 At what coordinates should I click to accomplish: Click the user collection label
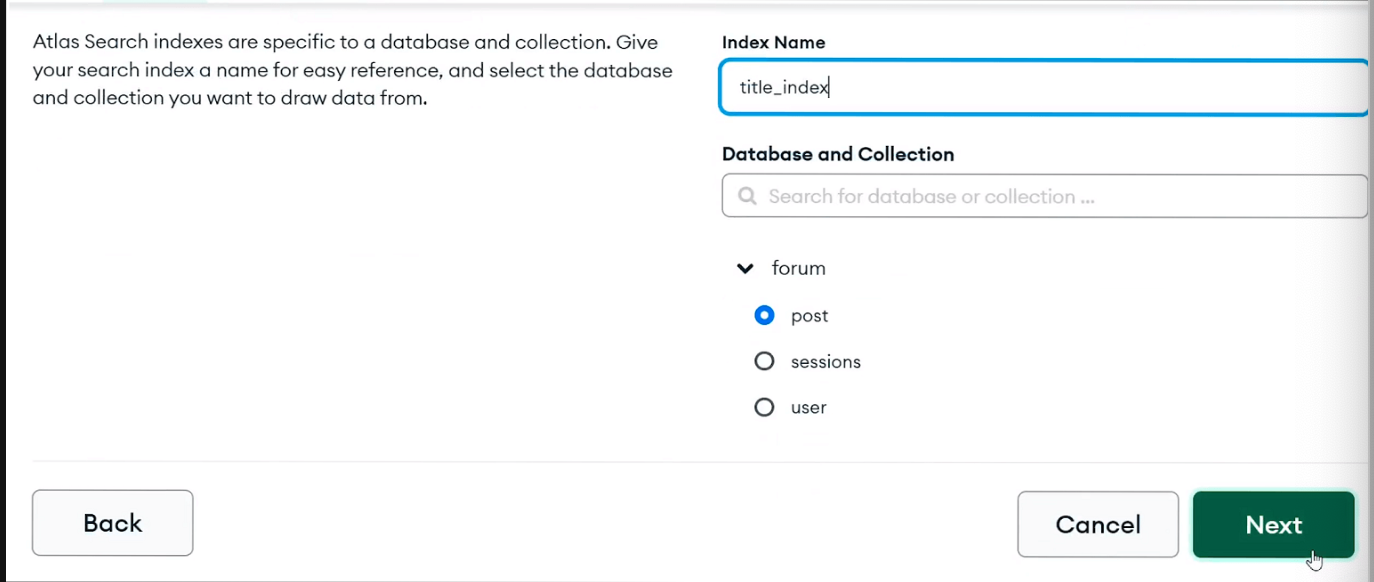[808, 408]
